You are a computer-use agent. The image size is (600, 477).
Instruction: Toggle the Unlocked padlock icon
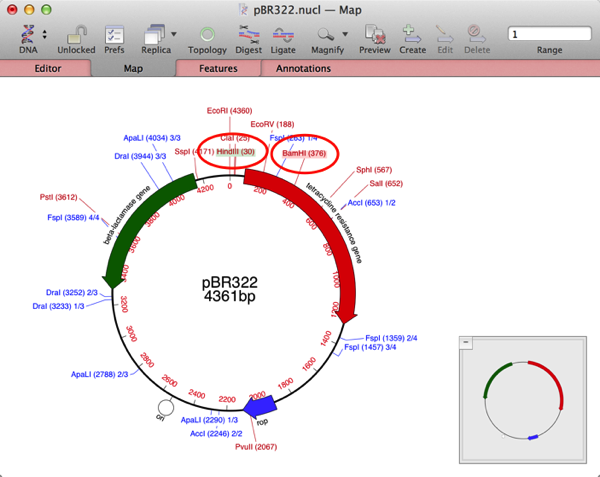pyautogui.click(x=75, y=34)
